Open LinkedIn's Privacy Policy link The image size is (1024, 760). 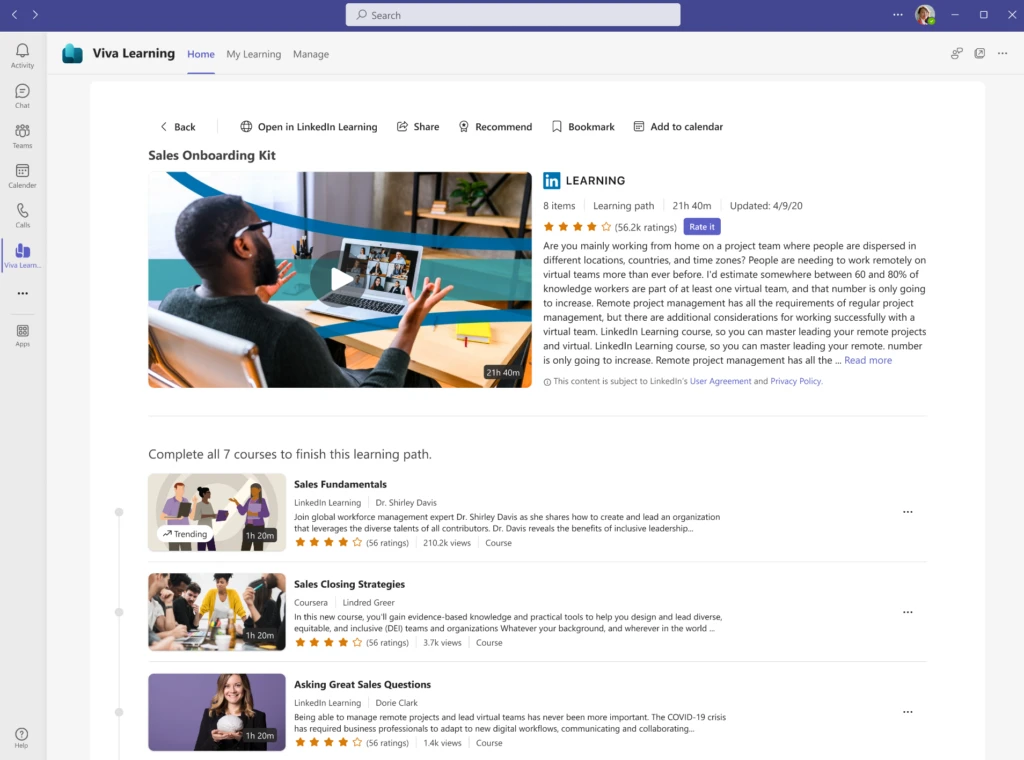point(795,381)
